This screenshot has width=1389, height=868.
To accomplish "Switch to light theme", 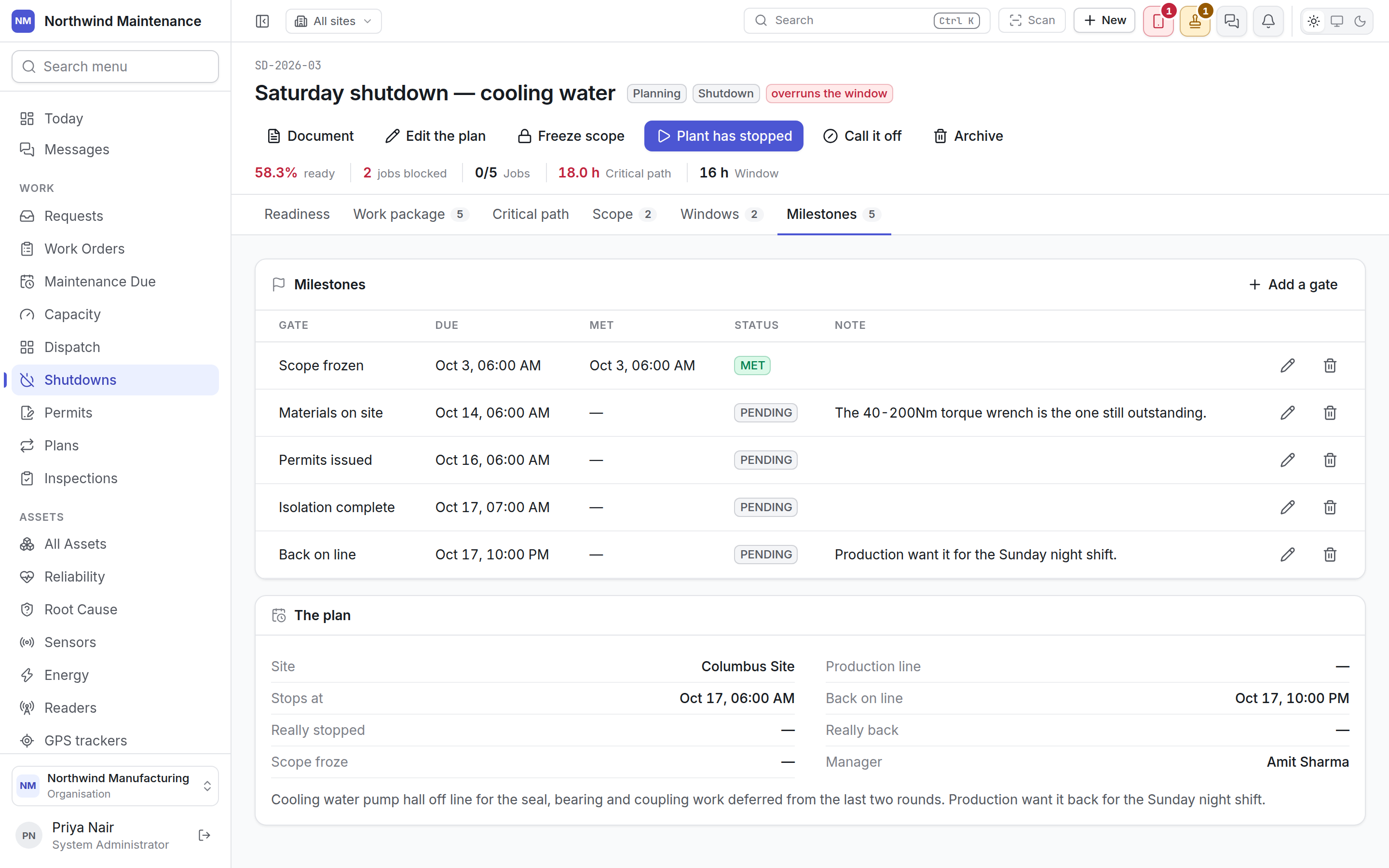I will click(1313, 21).
